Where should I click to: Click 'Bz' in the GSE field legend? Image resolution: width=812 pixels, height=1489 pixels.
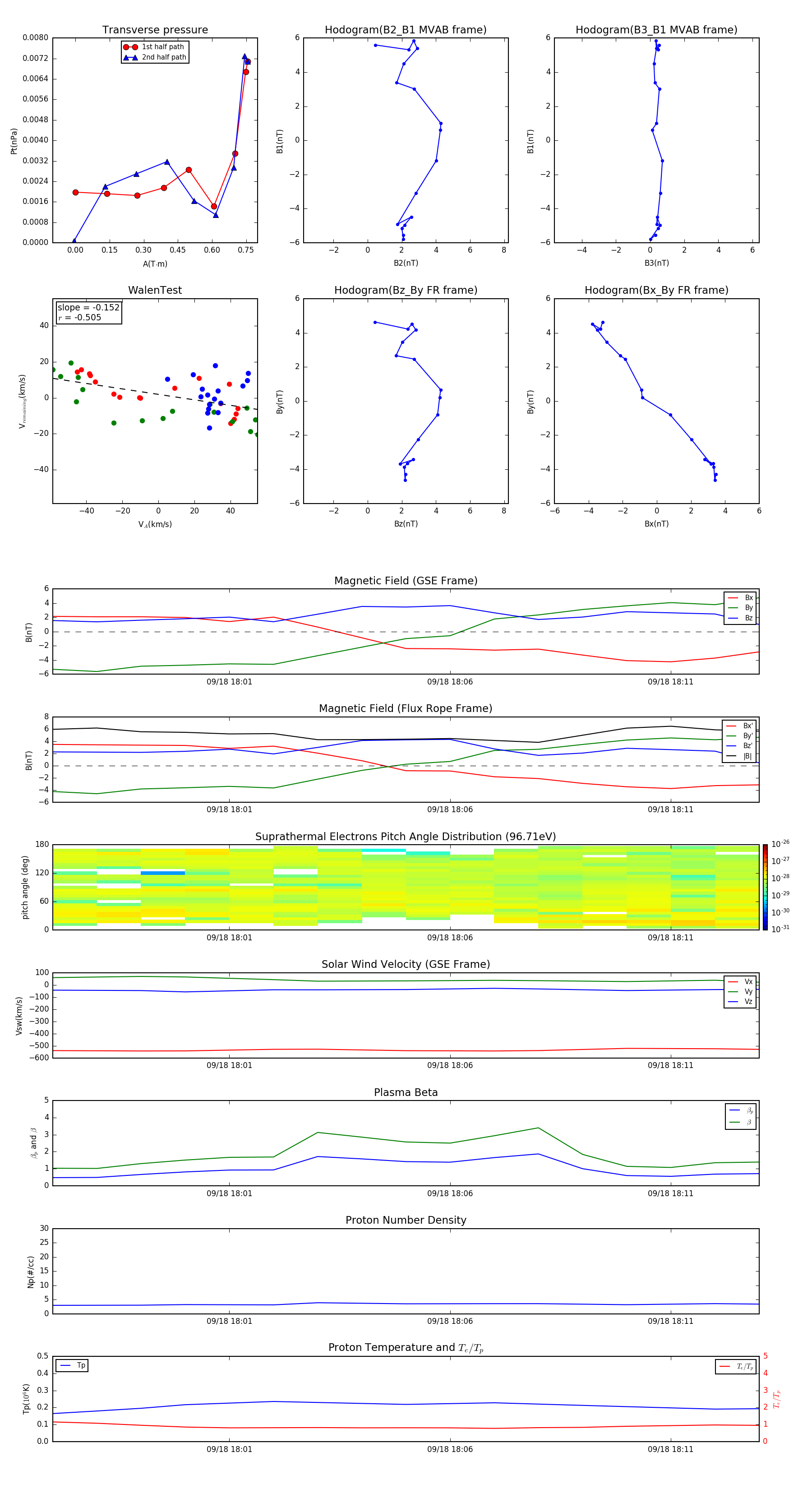[748, 618]
